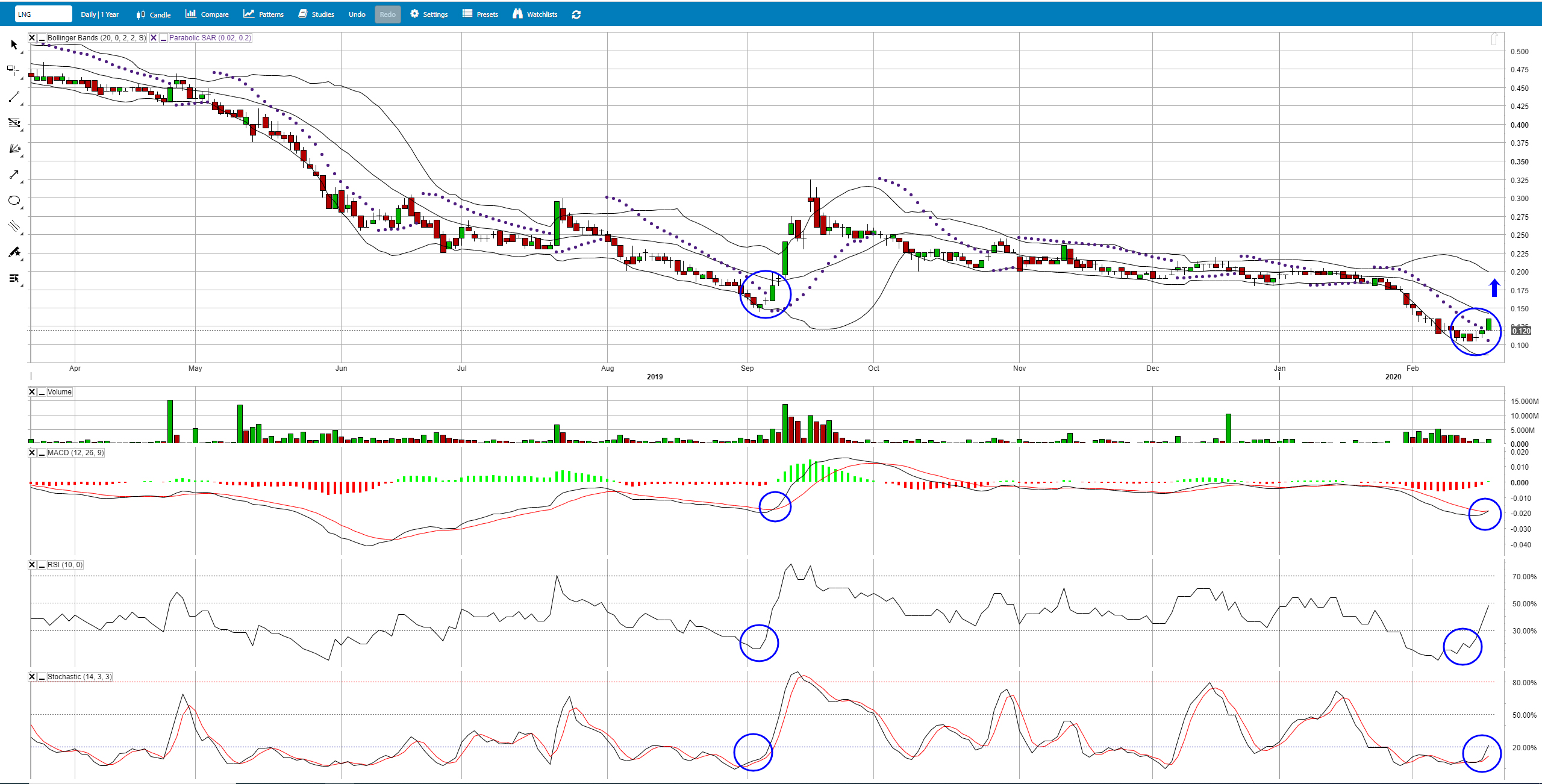This screenshot has height=784, width=1542.
Task: Open the Daily | 1 Year timeframe dropdown
Action: (100, 14)
